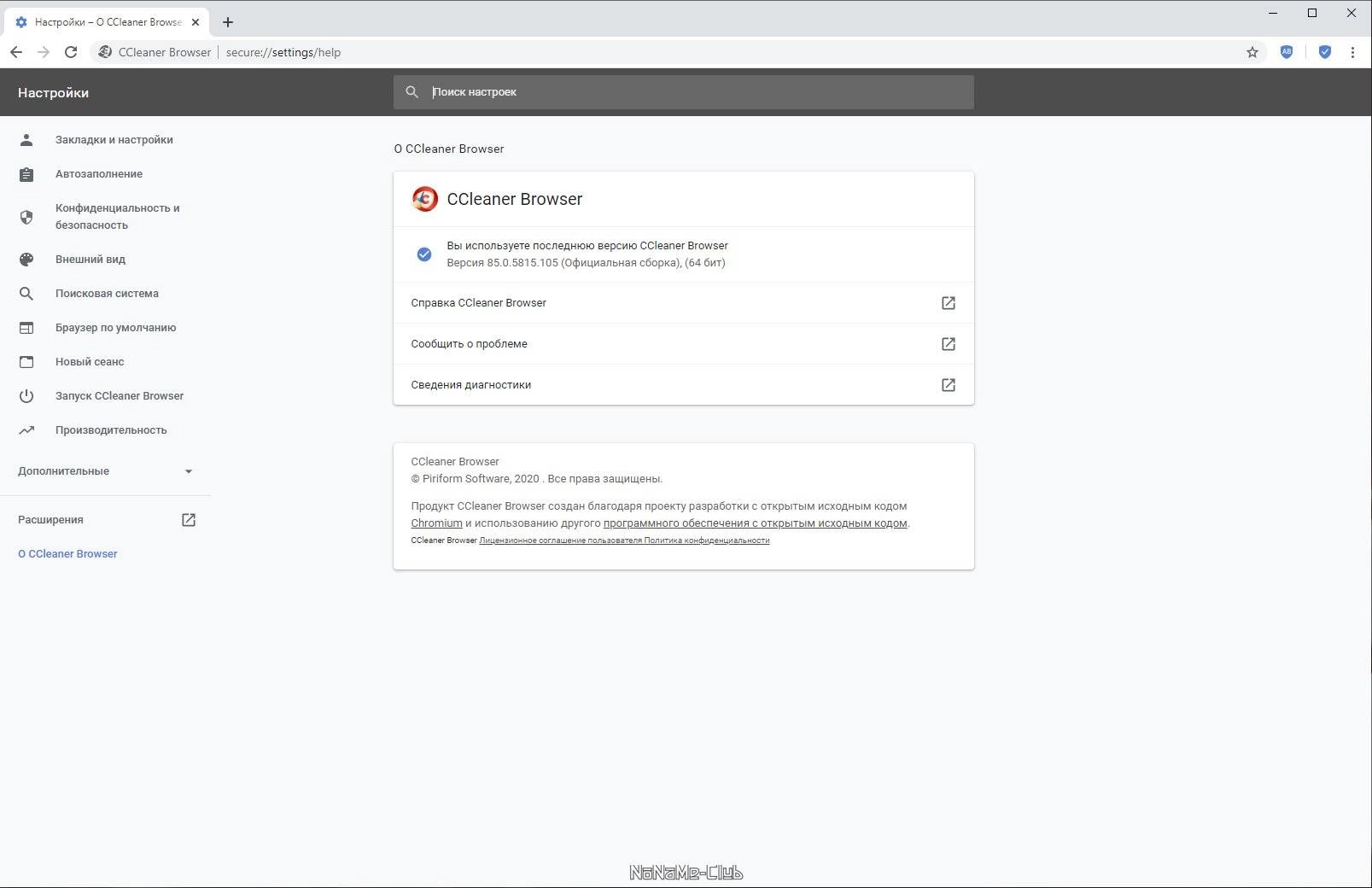Close the Настройки tab
Viewport: 1372px width, 888px height.
point(196,22)
